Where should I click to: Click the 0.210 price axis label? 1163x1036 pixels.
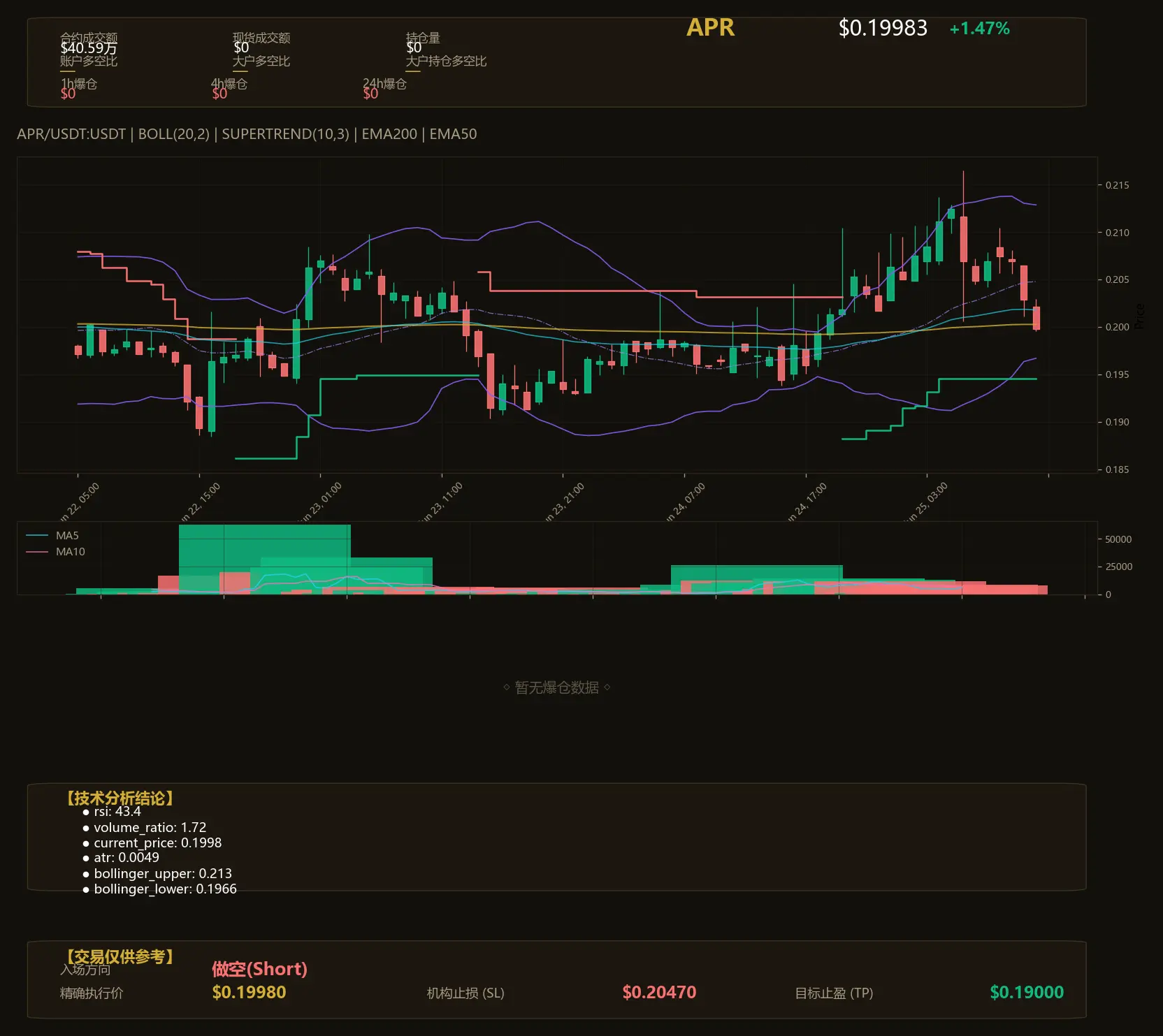click(x=1117, y=233)
